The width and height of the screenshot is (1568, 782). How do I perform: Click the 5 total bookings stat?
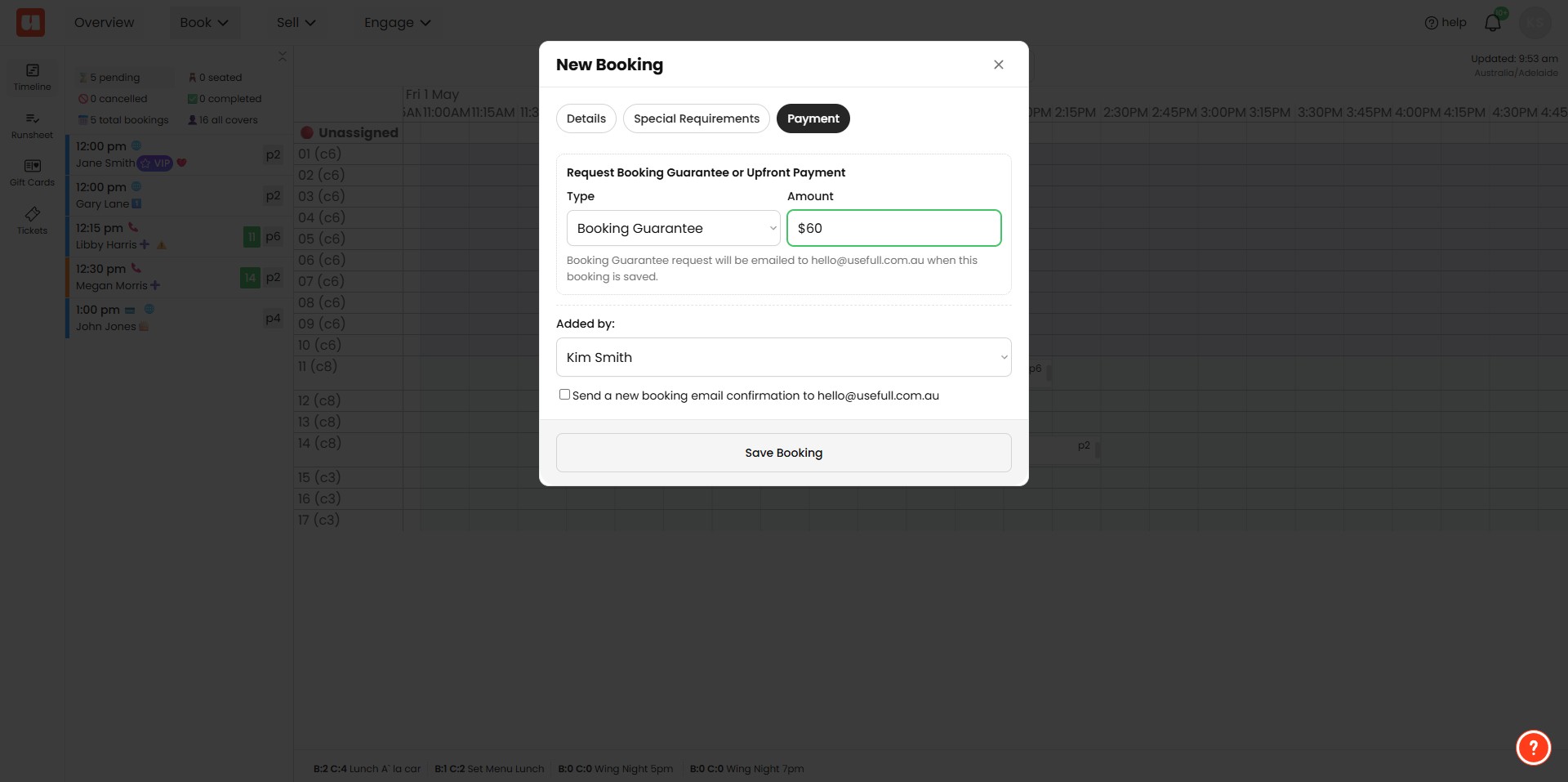123,120
